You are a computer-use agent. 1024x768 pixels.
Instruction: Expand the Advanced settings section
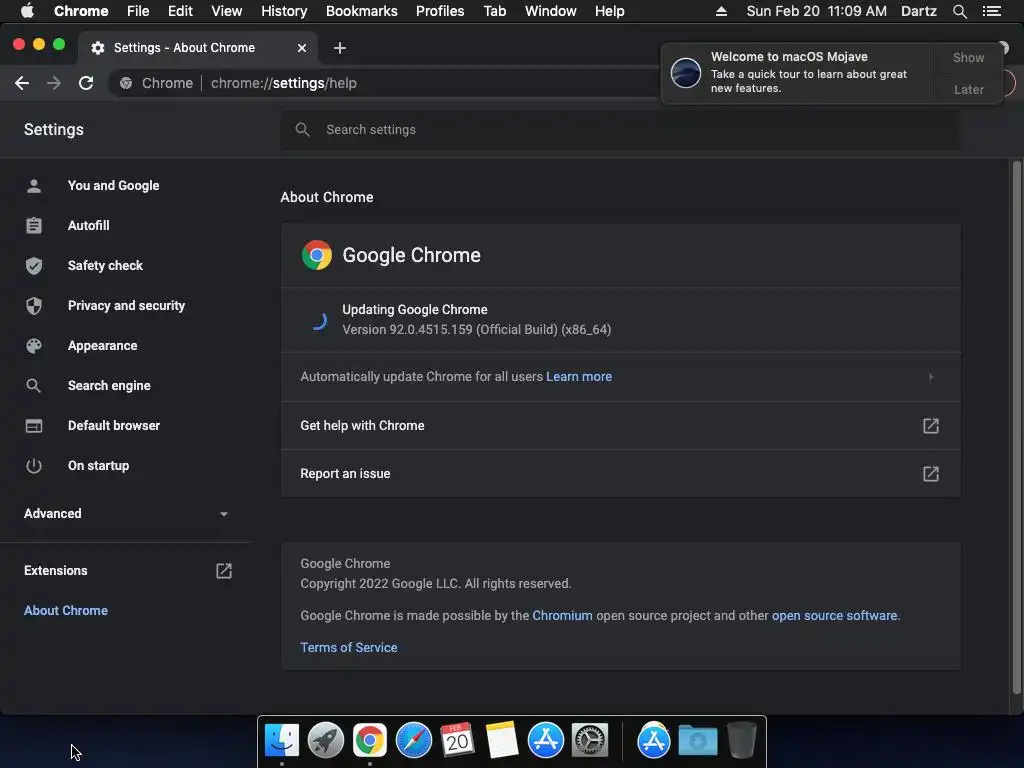[126, 514]
